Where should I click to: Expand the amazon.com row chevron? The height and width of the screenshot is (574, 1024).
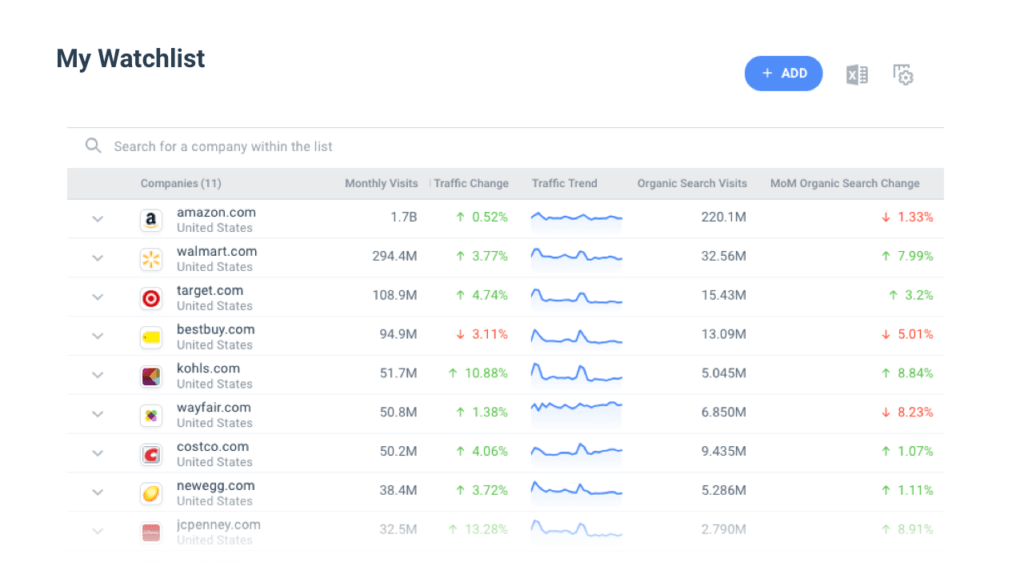(x=97, y=219)
